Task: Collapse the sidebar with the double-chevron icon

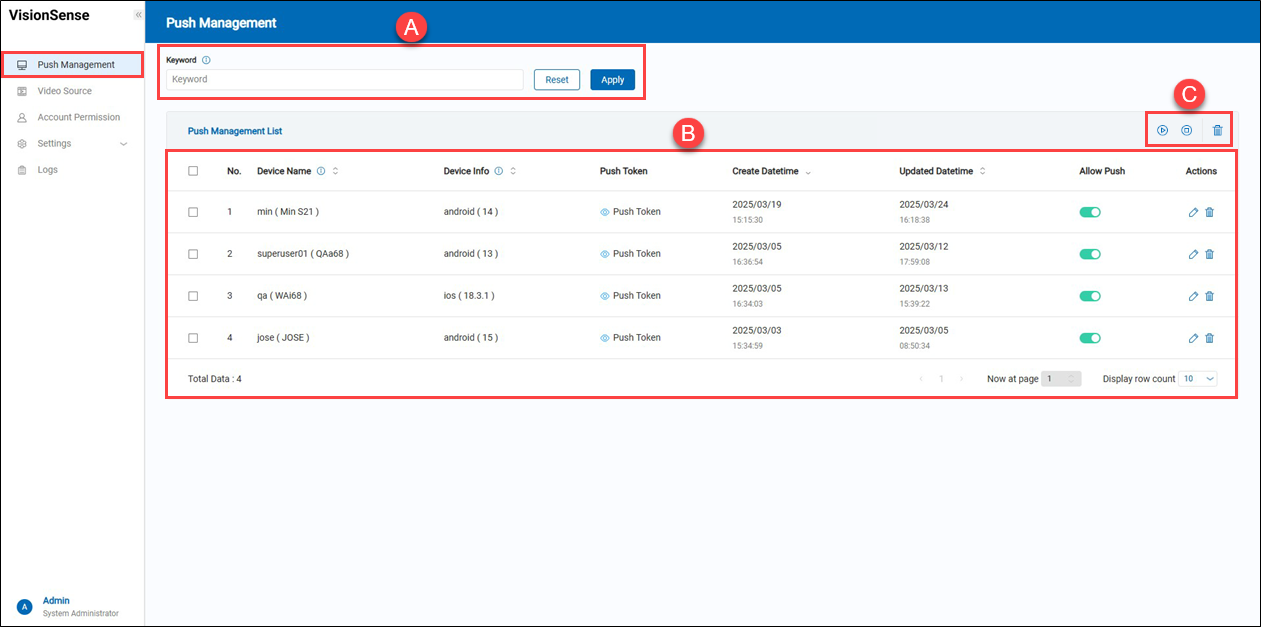Action: [138, 15]
